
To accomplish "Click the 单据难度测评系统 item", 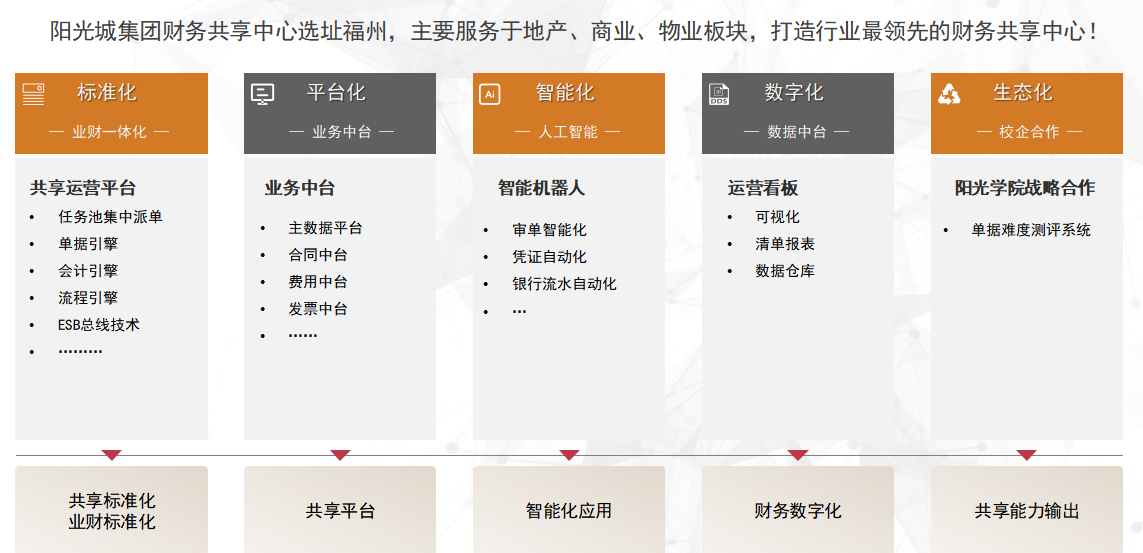I will [1031, 230].
